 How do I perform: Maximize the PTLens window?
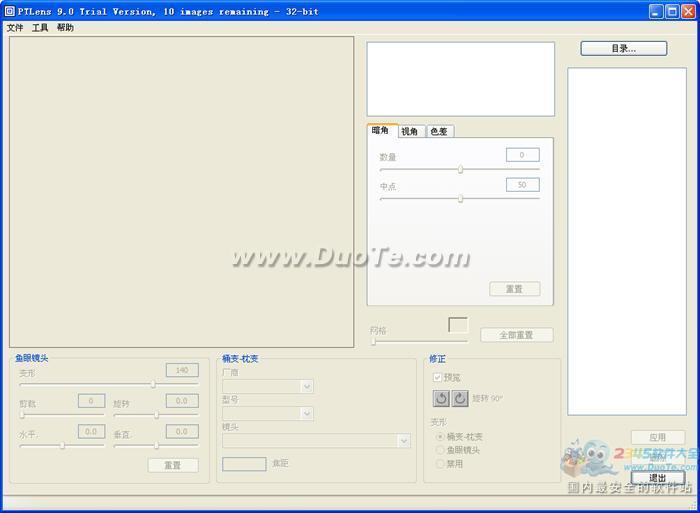[672, 11]
